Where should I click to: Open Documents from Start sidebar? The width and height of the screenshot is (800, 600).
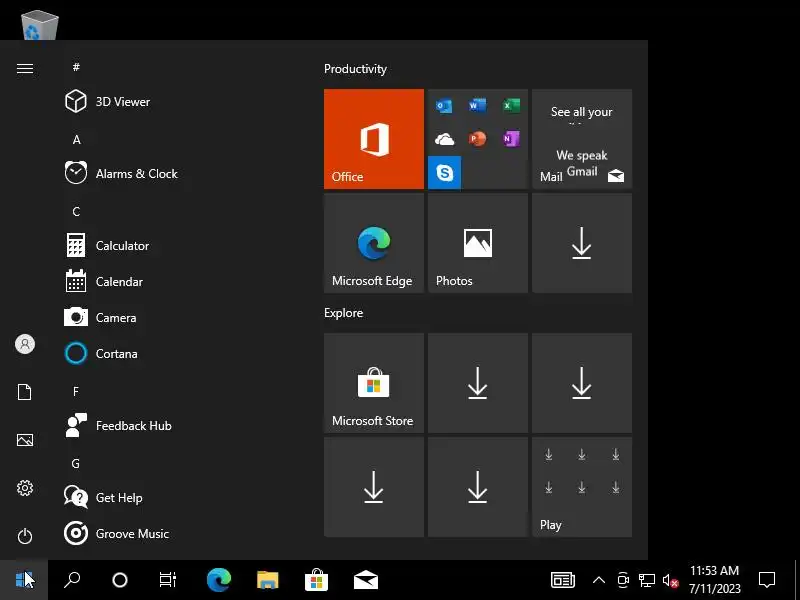[24, 392]
